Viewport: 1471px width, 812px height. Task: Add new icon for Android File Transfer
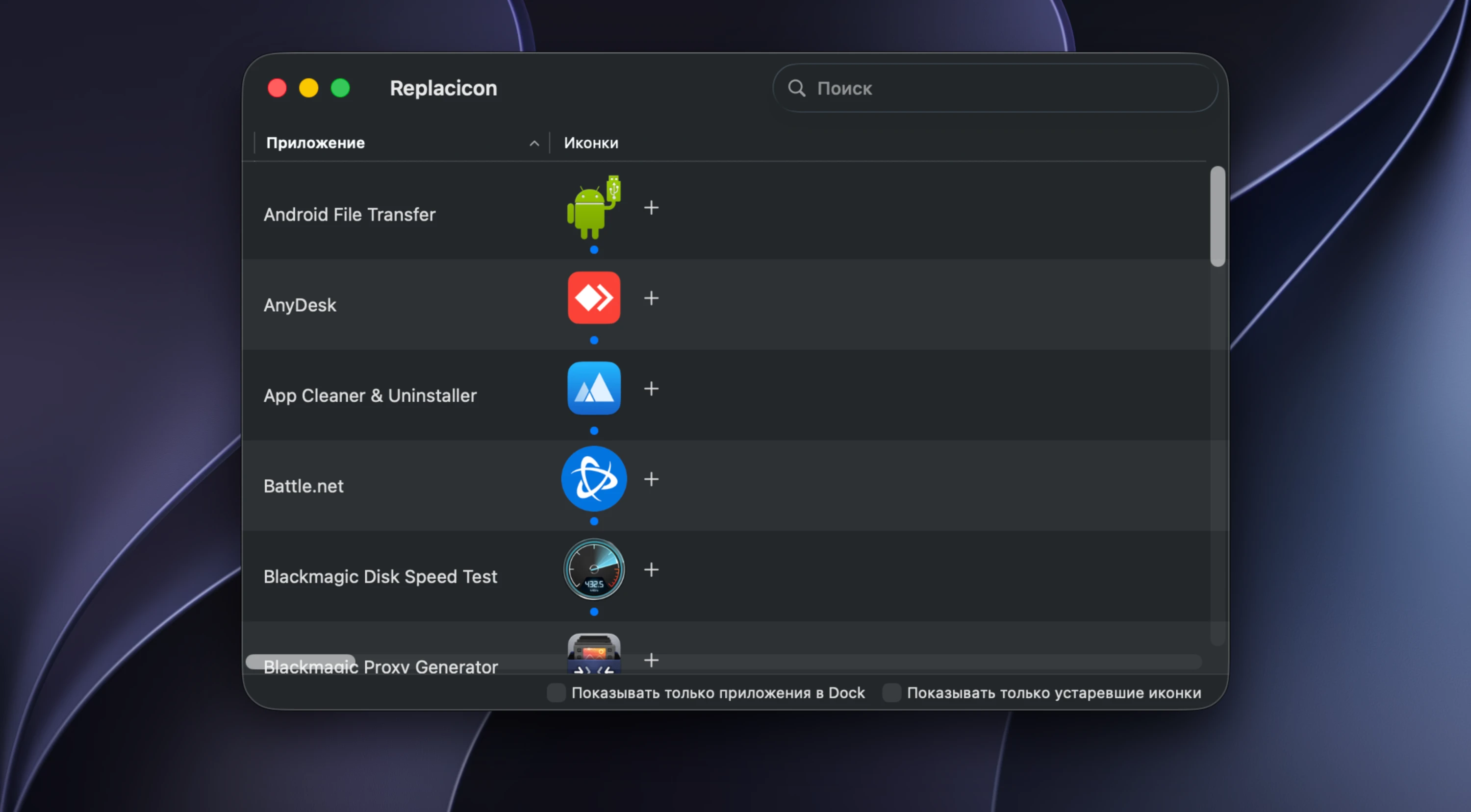tap(651, 208)
